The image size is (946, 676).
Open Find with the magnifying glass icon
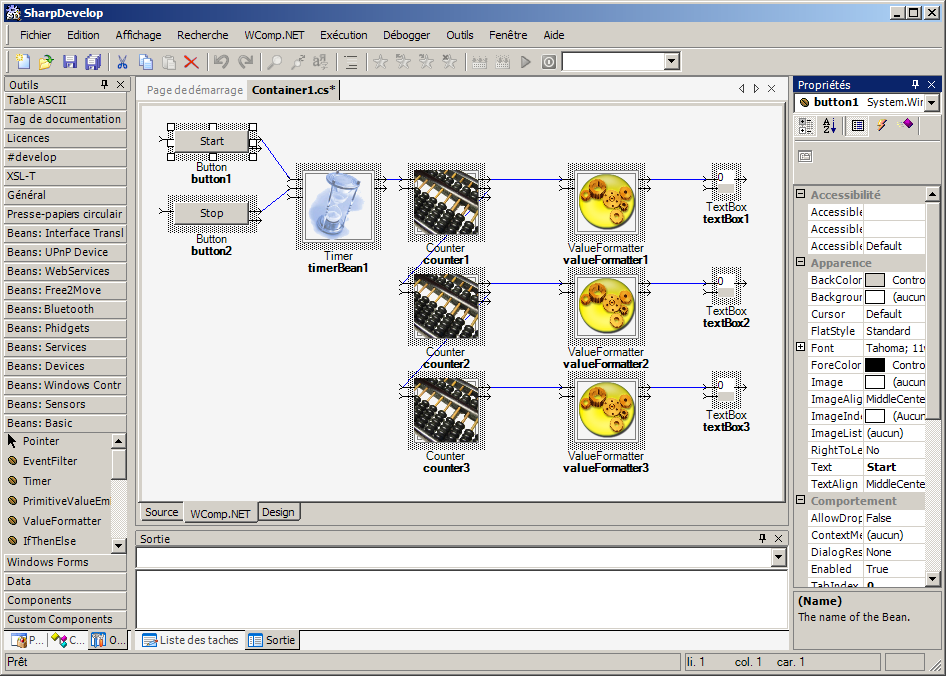coord(275,62)
